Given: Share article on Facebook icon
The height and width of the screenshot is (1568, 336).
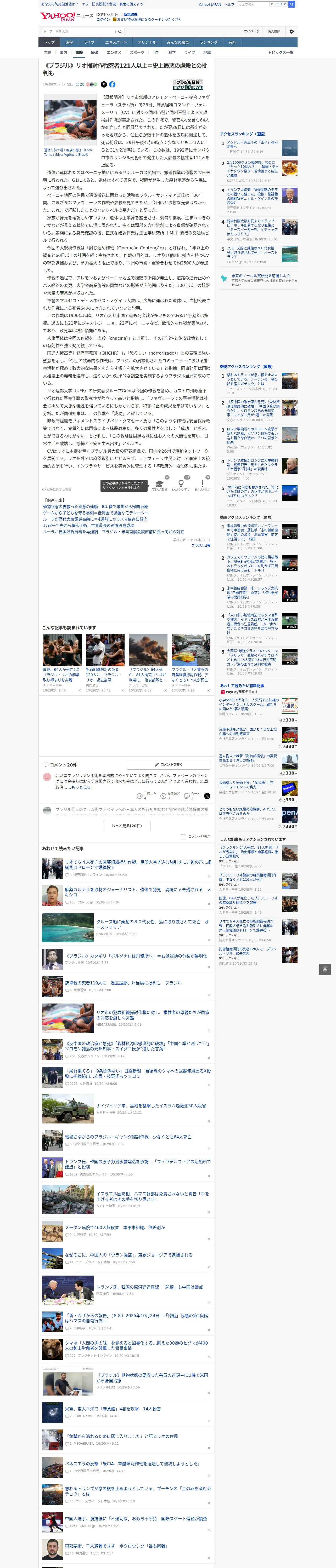Looking at the screenshot, I should click(112, 85).
